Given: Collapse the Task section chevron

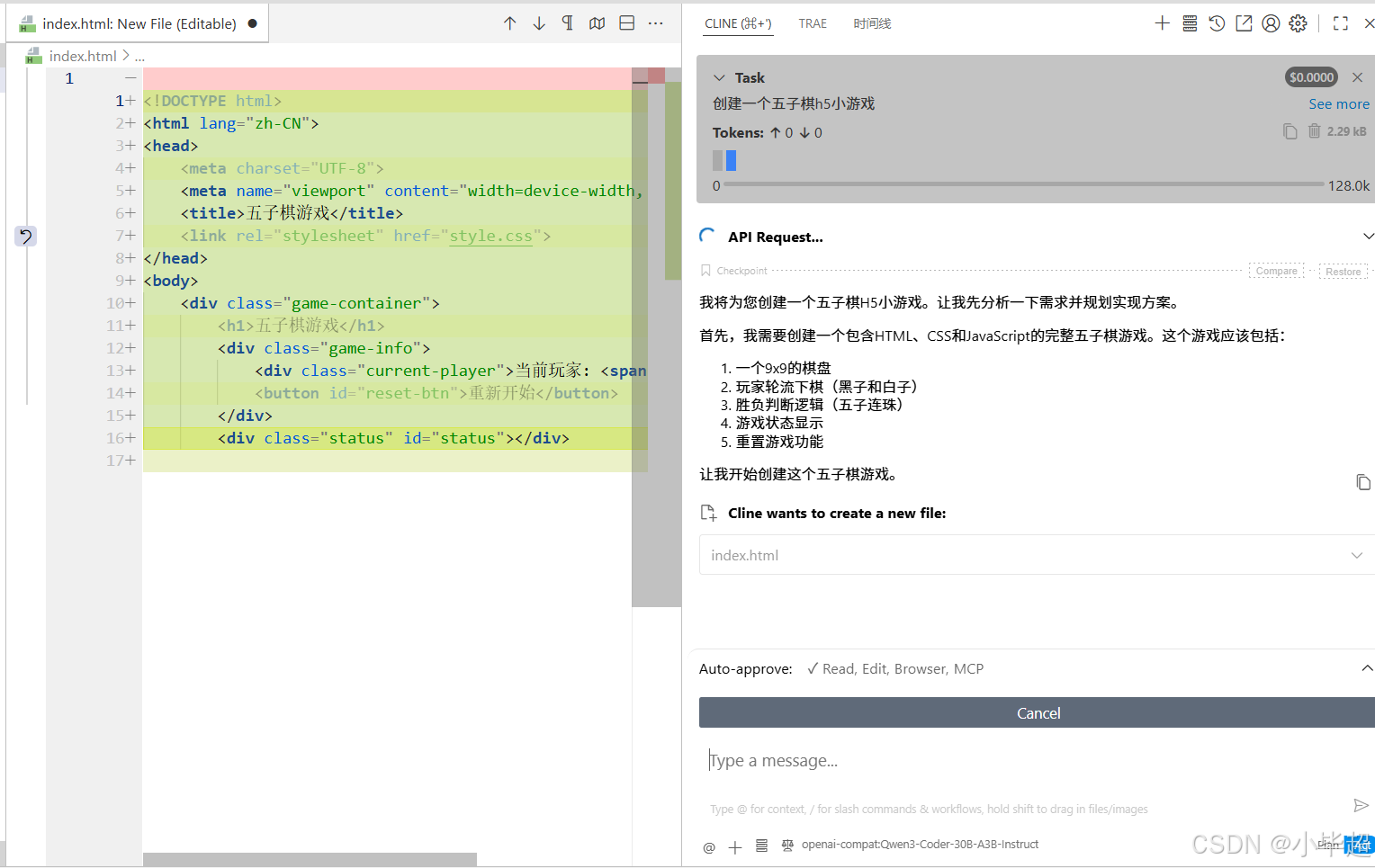Looking at the screenshot, I should tap(718, 77).
